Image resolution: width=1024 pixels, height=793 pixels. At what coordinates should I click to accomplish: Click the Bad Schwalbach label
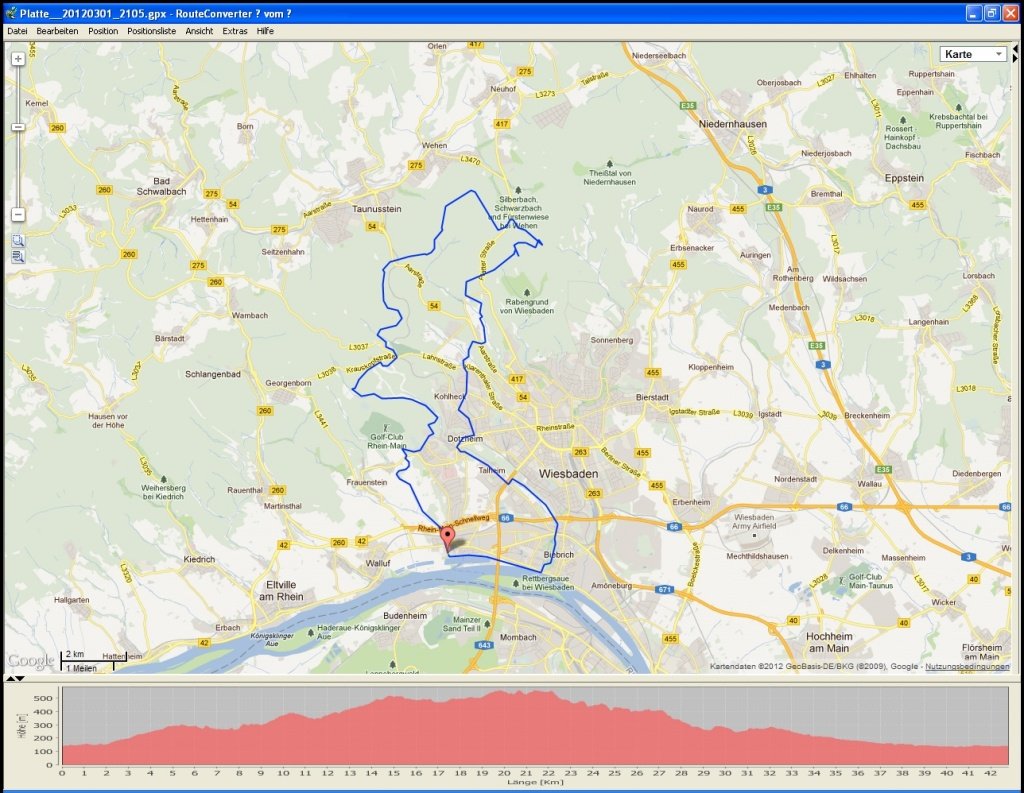pyautogui.click(x=161, y=186)
